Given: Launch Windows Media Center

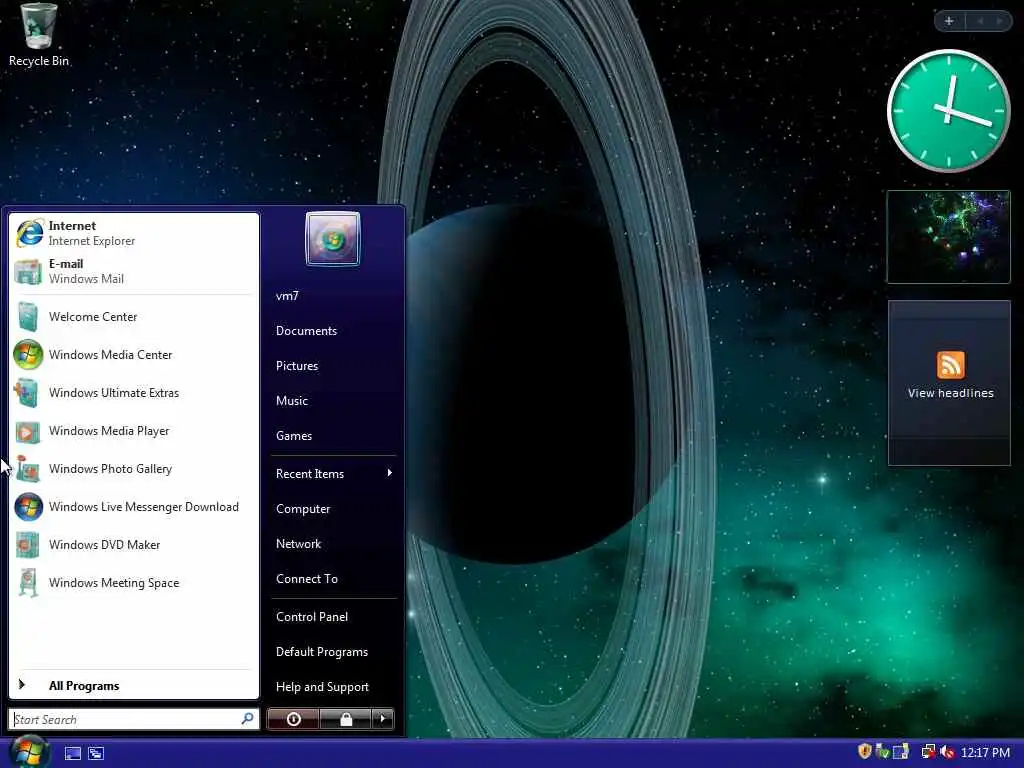Looking at the screenshot, I should point(134,355).
